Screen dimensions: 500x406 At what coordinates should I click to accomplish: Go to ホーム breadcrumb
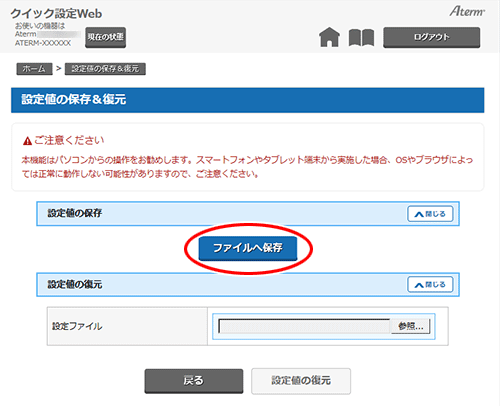[x=34, y=69]
